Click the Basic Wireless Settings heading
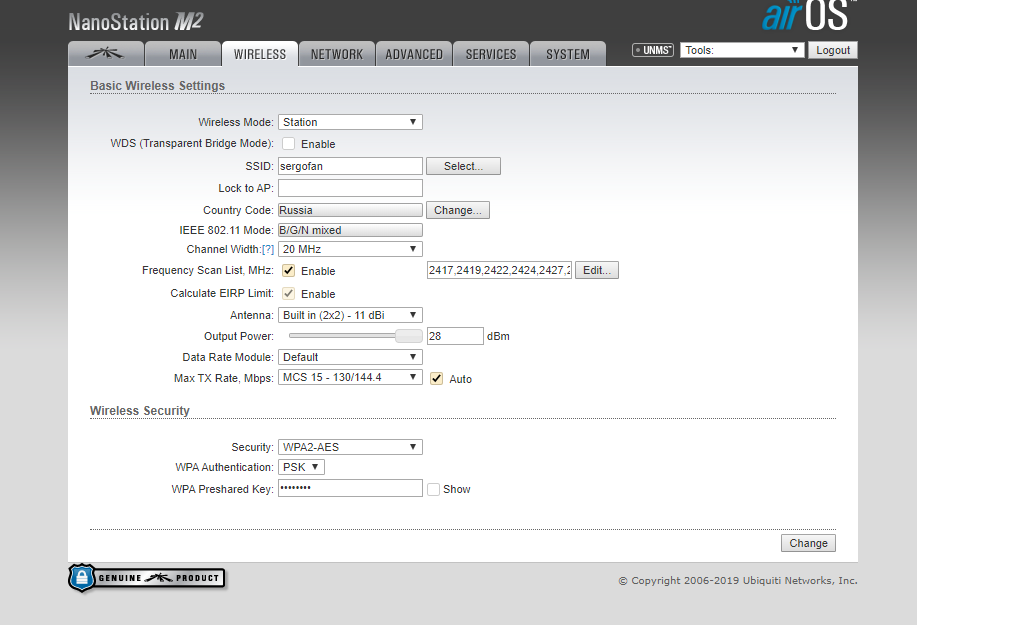The width and height of the screenshot is (1025, 625). [158, 86]
